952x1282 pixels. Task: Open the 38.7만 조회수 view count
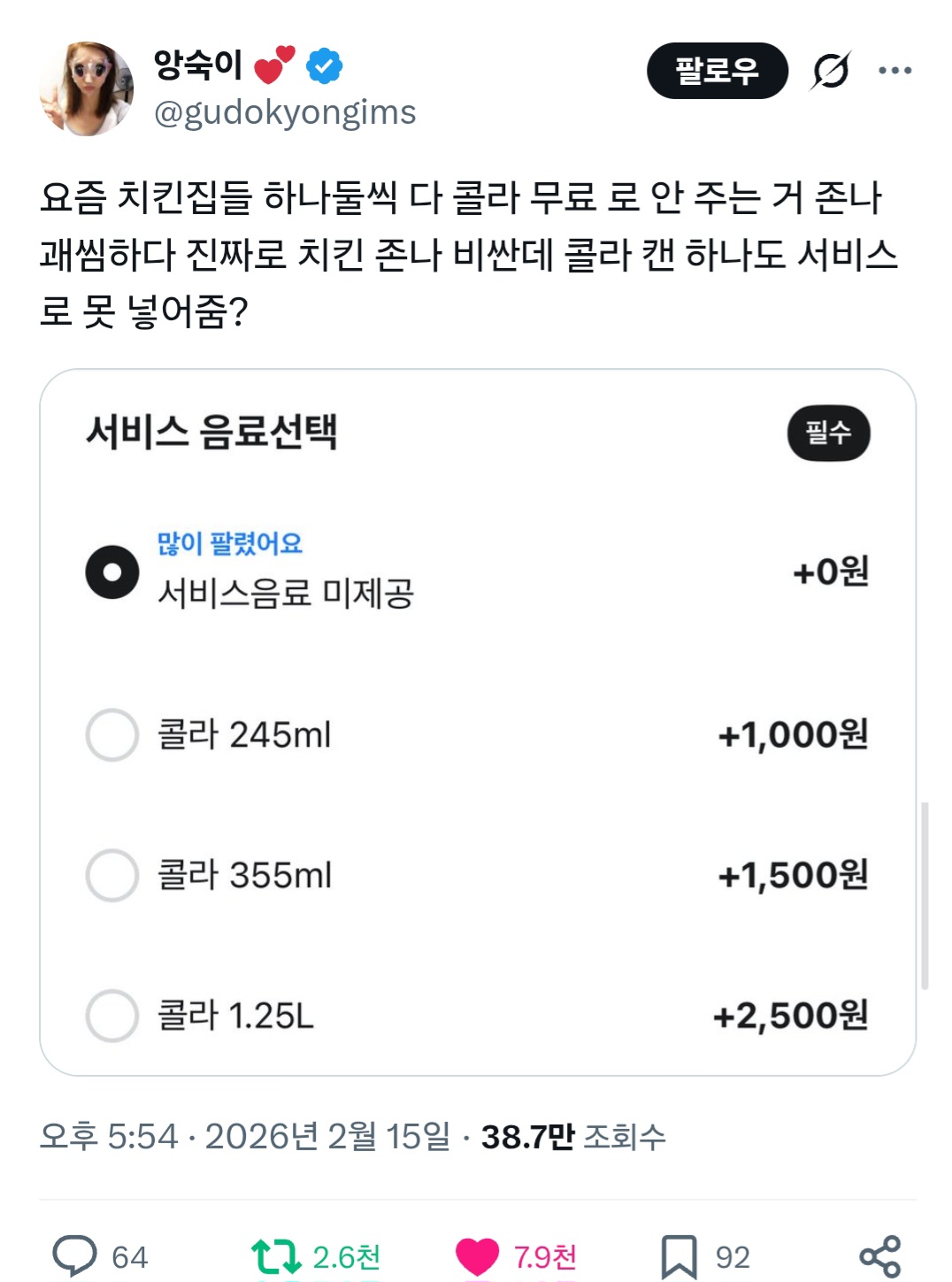(572, 1137)
